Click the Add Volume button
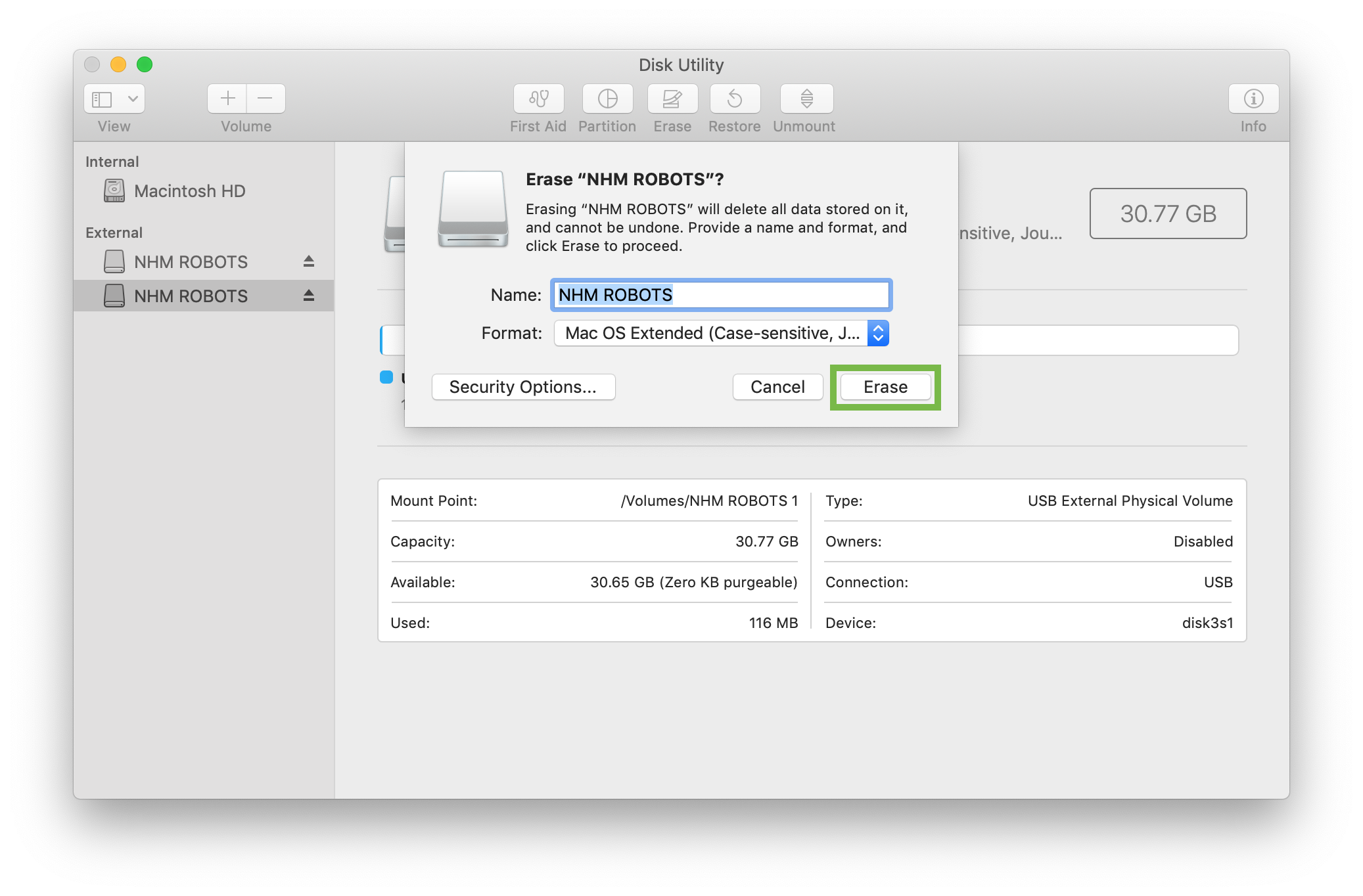The height and width of the screenshot is (896, 1363). [225, 98]
